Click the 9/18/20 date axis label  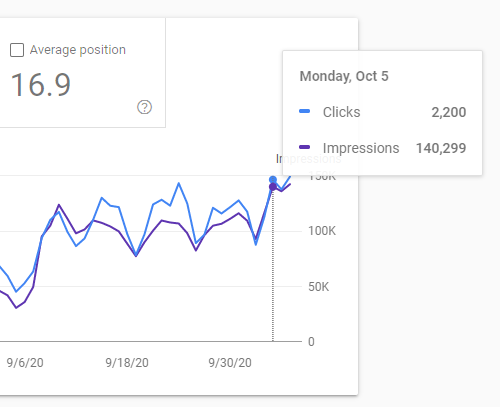click(x=127, y=363)
